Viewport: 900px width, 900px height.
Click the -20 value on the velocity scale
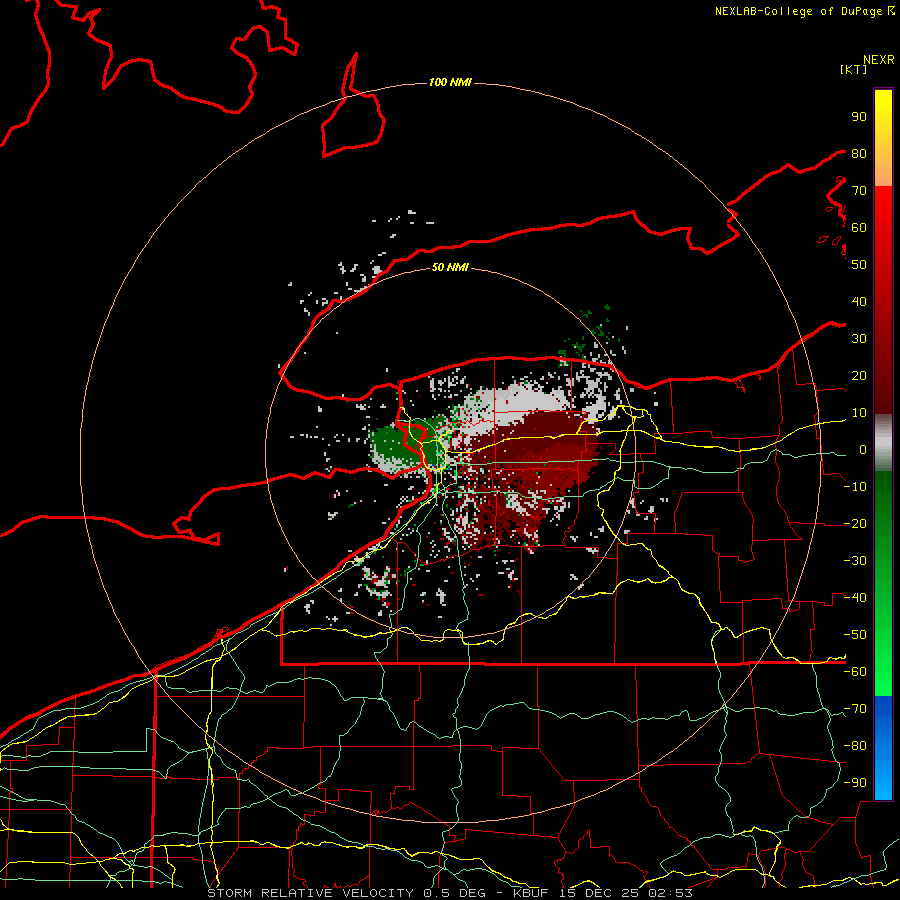click(x=855, y=523)
